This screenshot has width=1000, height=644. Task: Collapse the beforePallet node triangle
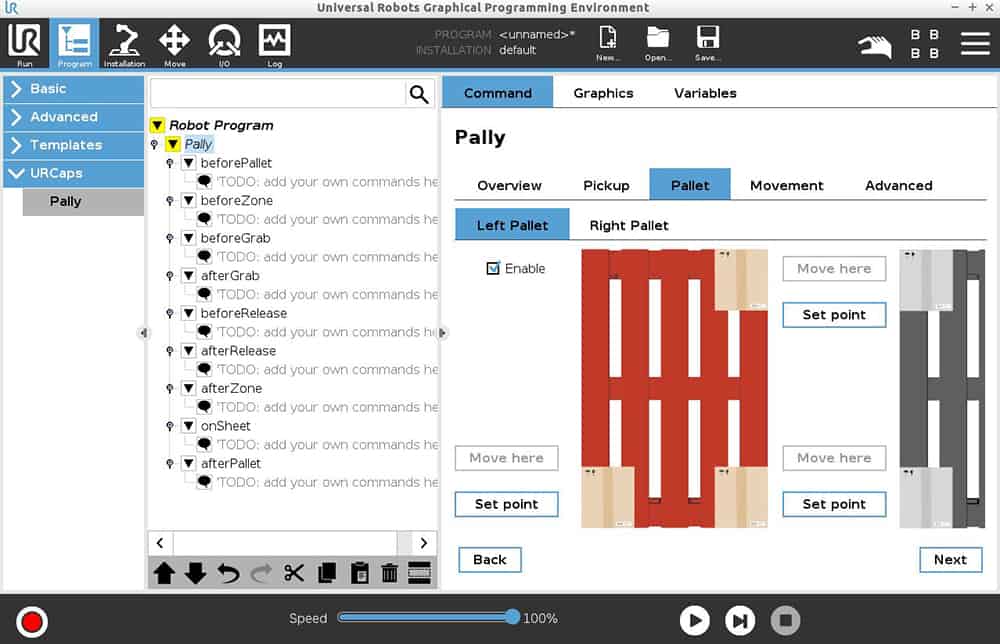[x=189, y=163]
